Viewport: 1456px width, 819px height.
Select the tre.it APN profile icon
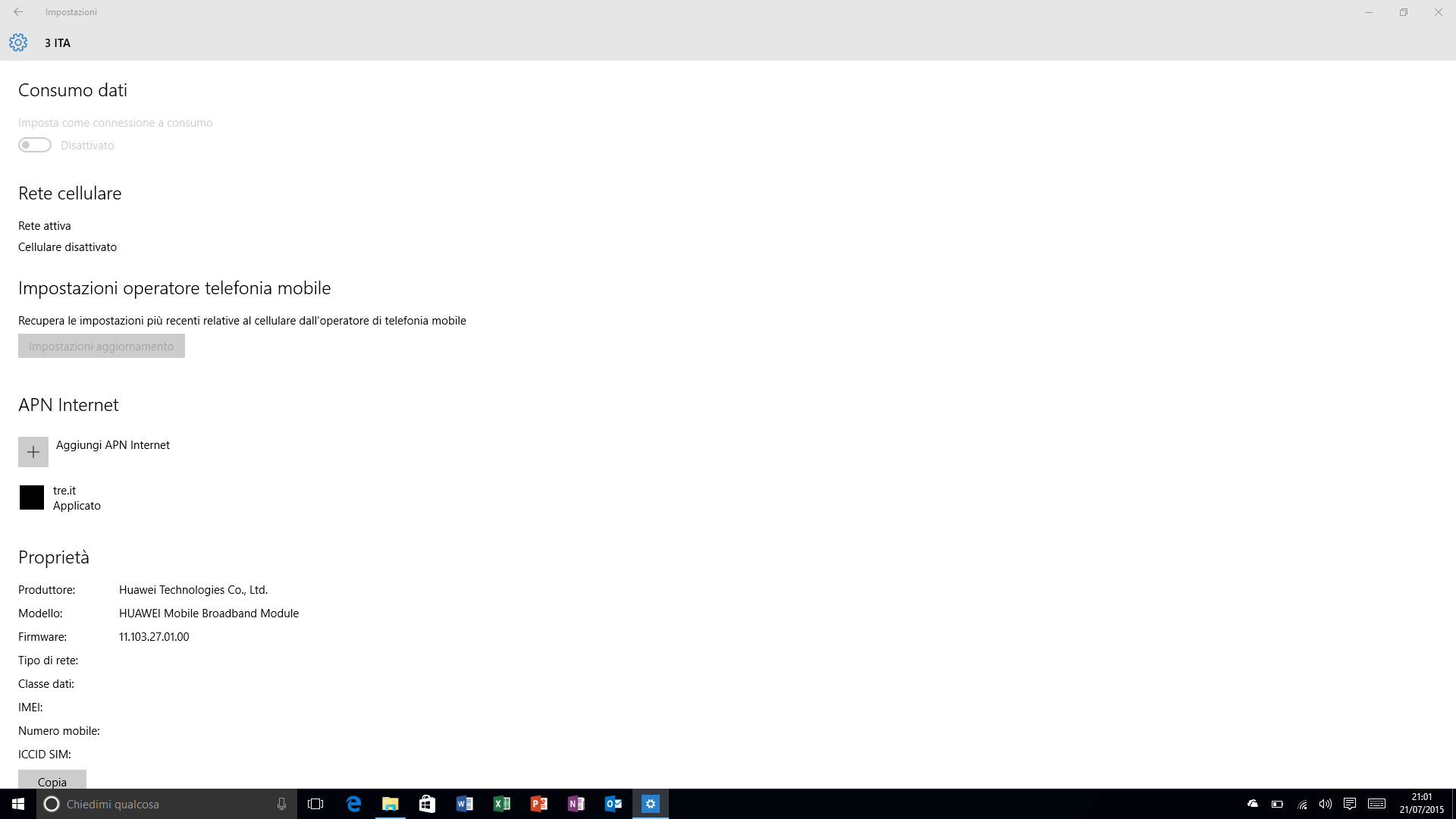click(32, 497)
